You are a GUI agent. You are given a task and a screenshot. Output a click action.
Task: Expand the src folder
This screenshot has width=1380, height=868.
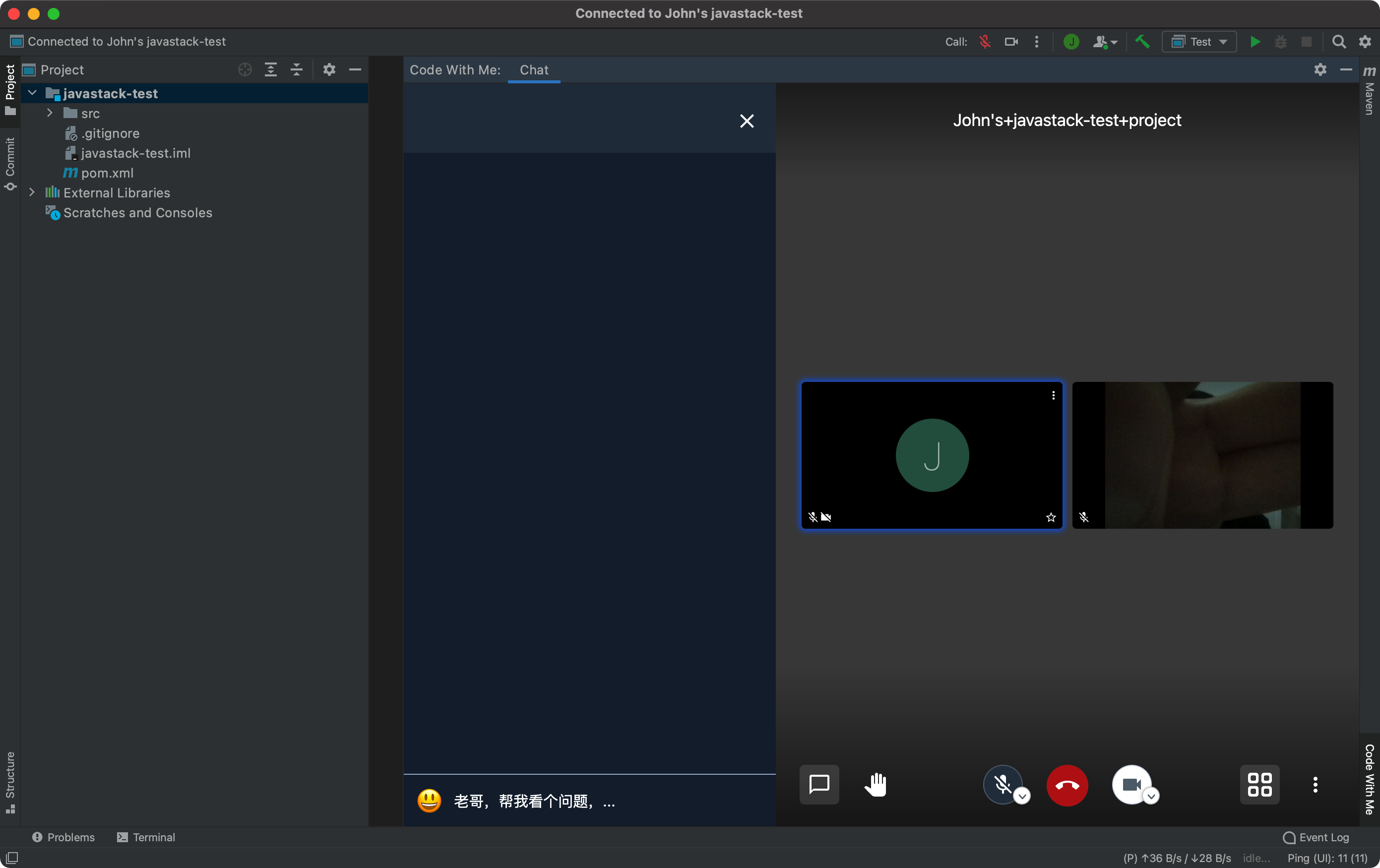(50, 114)
